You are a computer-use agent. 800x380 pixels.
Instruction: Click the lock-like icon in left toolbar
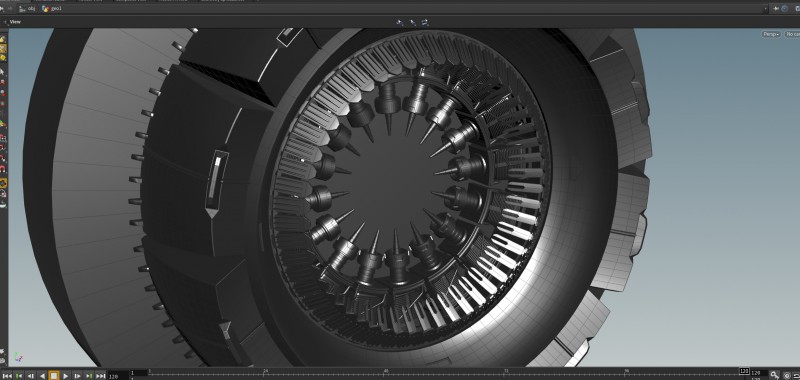[3, 194]
